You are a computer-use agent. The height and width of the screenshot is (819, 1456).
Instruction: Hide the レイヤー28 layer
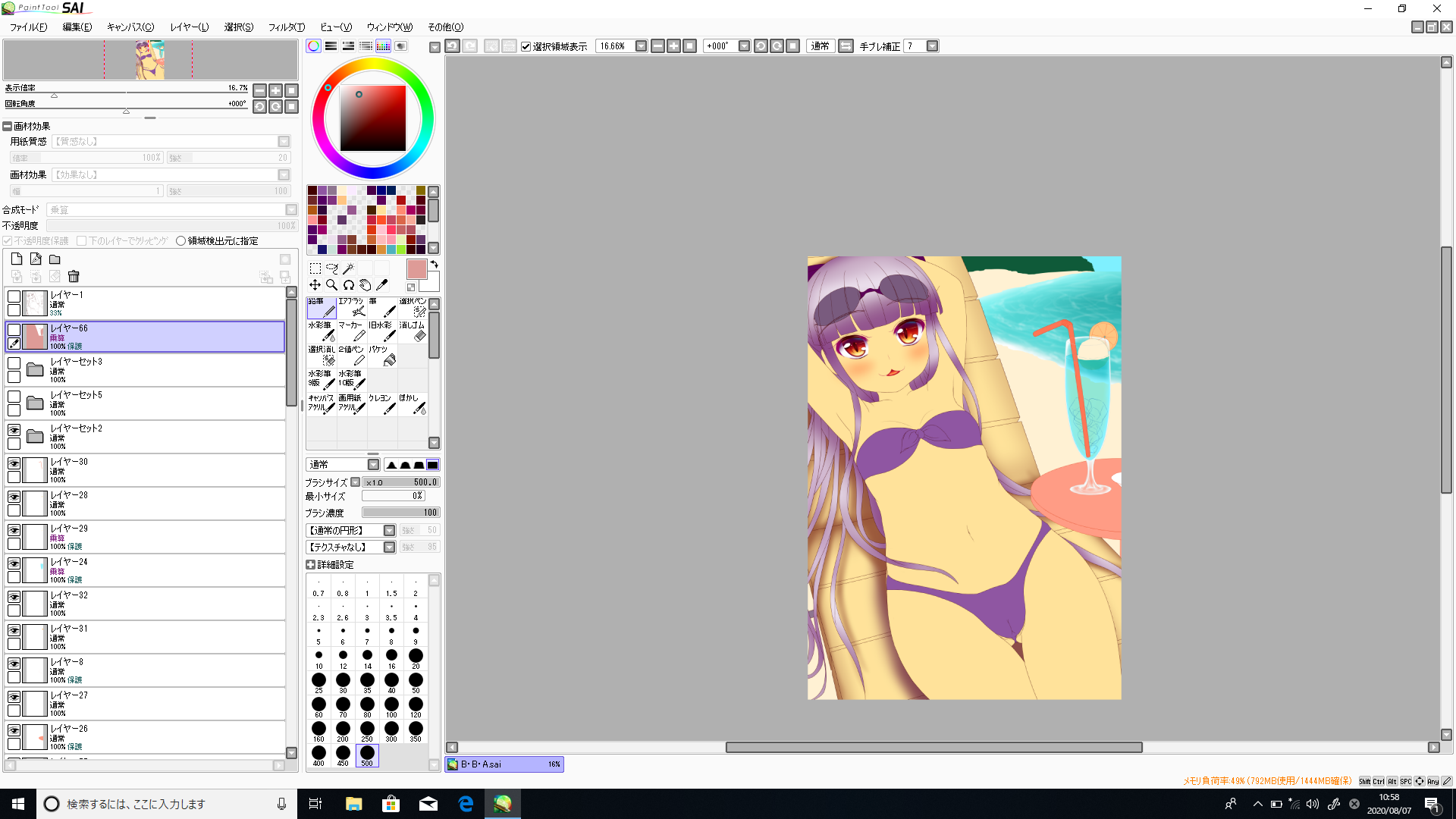tap(14, 497)
